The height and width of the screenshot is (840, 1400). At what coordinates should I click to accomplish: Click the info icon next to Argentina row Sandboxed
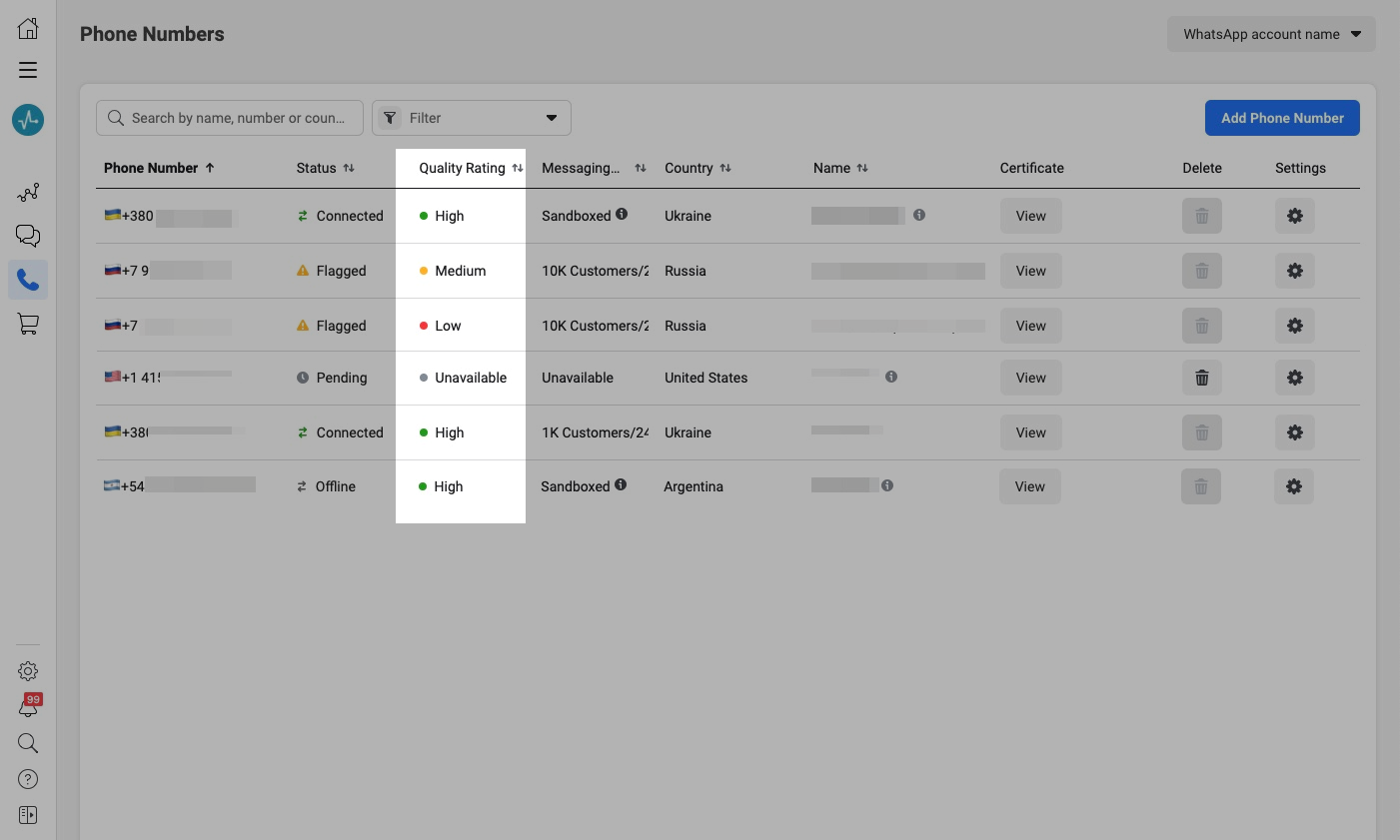pos(621,484)
